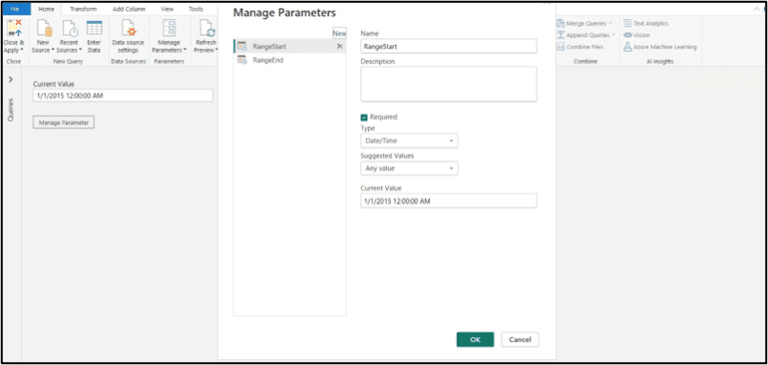
Task: Select the Azure Machine Learning icon
Action: click(627, 47)
